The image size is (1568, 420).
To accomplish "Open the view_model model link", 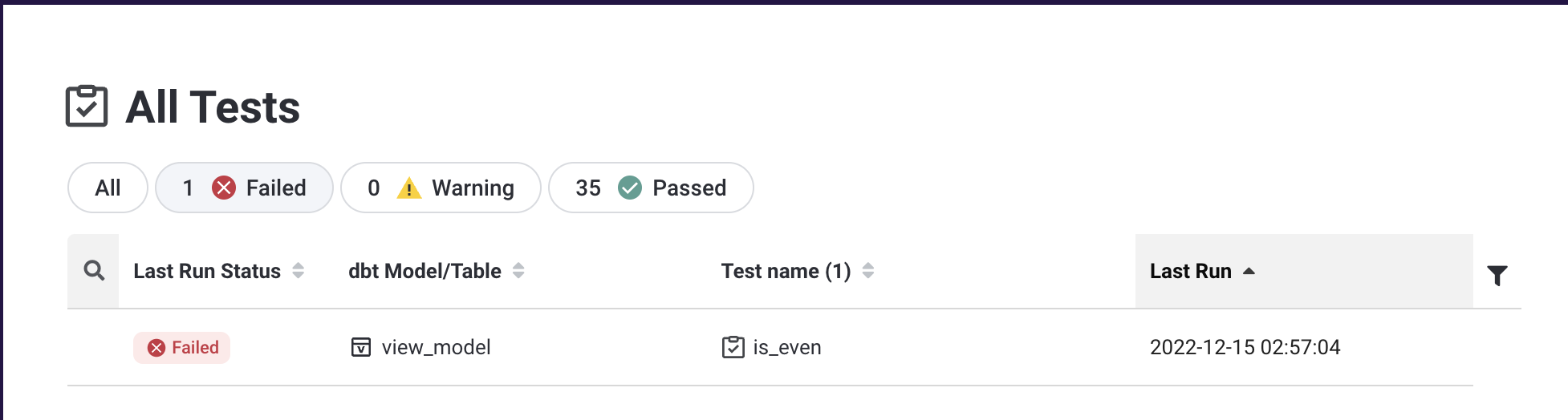I will pos(436,347).
